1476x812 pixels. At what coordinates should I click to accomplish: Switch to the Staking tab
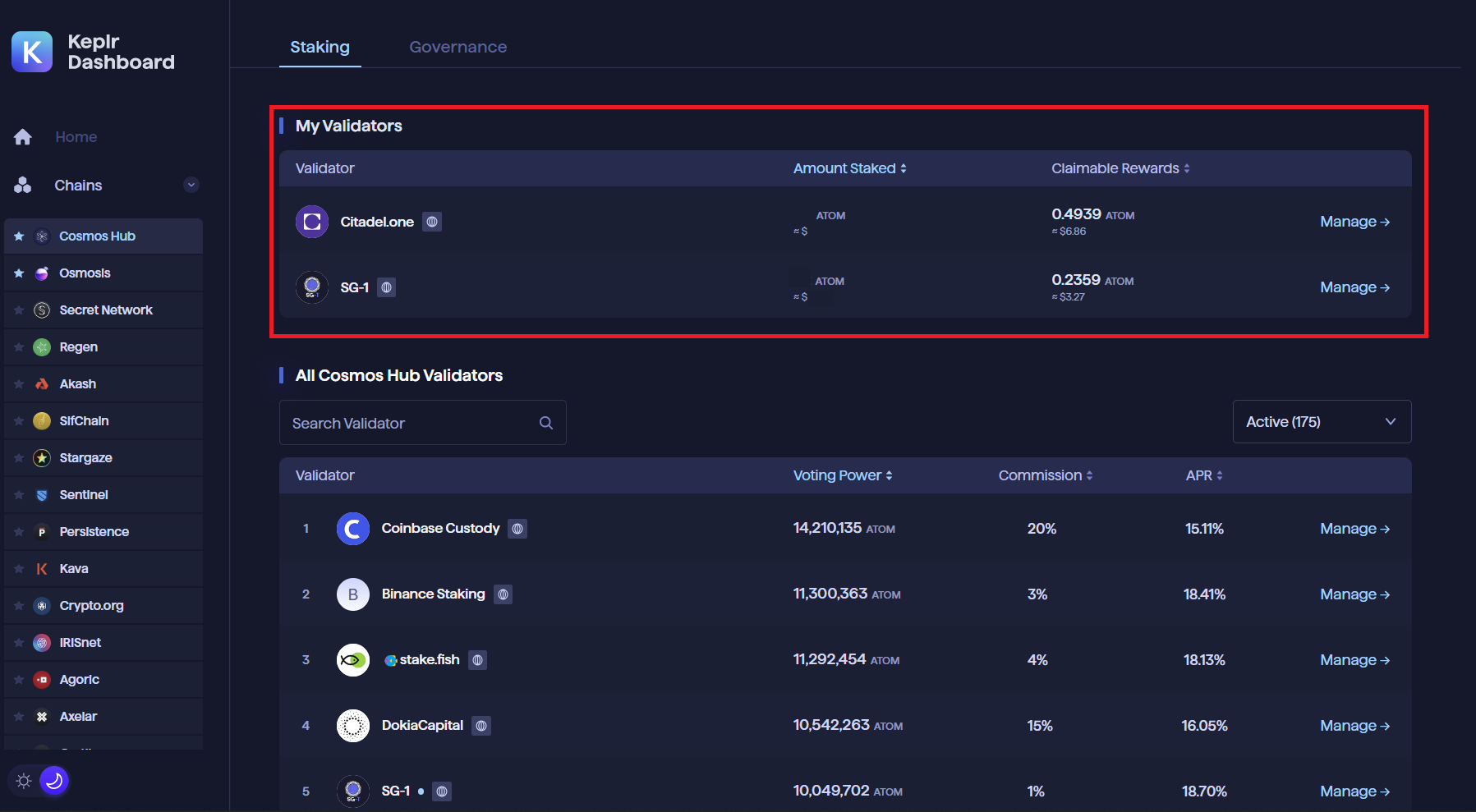320,47
